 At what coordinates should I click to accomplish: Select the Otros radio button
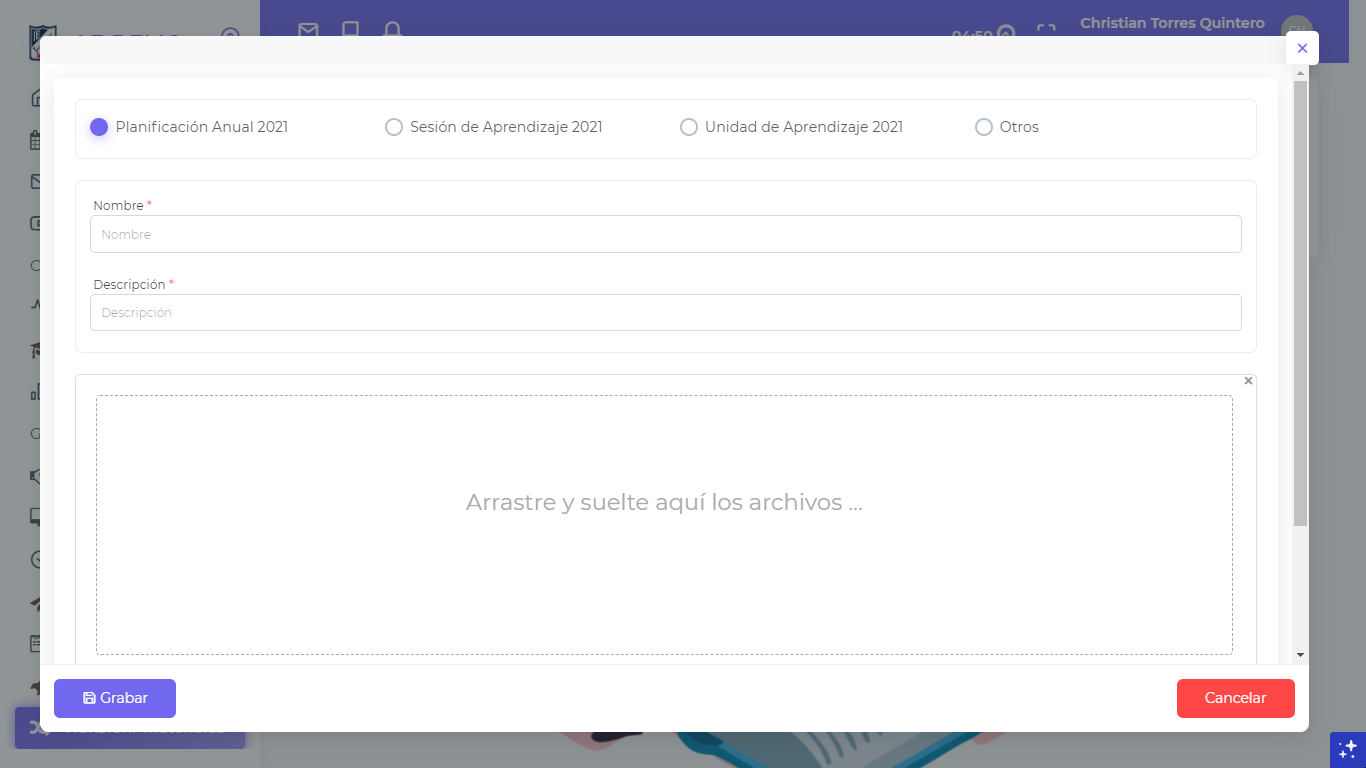click(984, 127)
